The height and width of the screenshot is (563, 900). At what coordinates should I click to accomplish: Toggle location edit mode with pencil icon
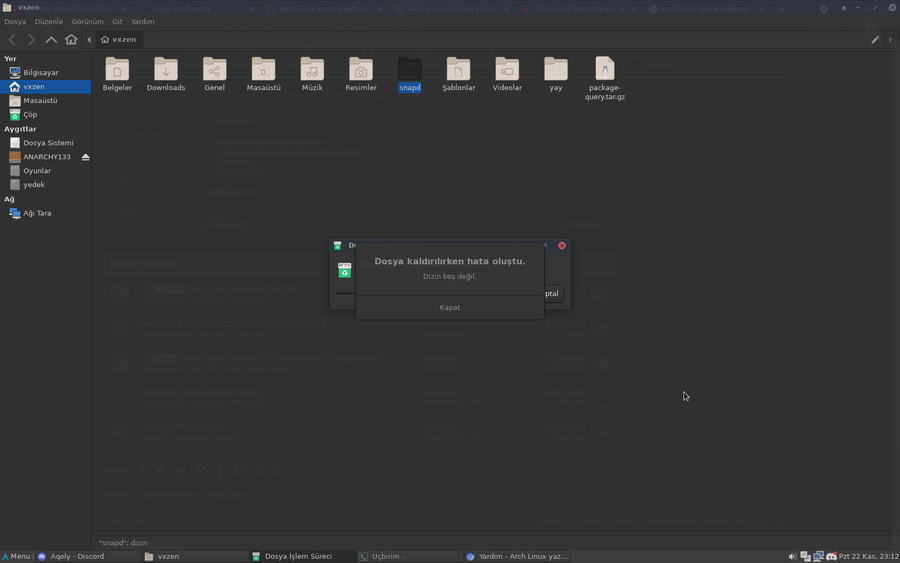click(875, 40)
